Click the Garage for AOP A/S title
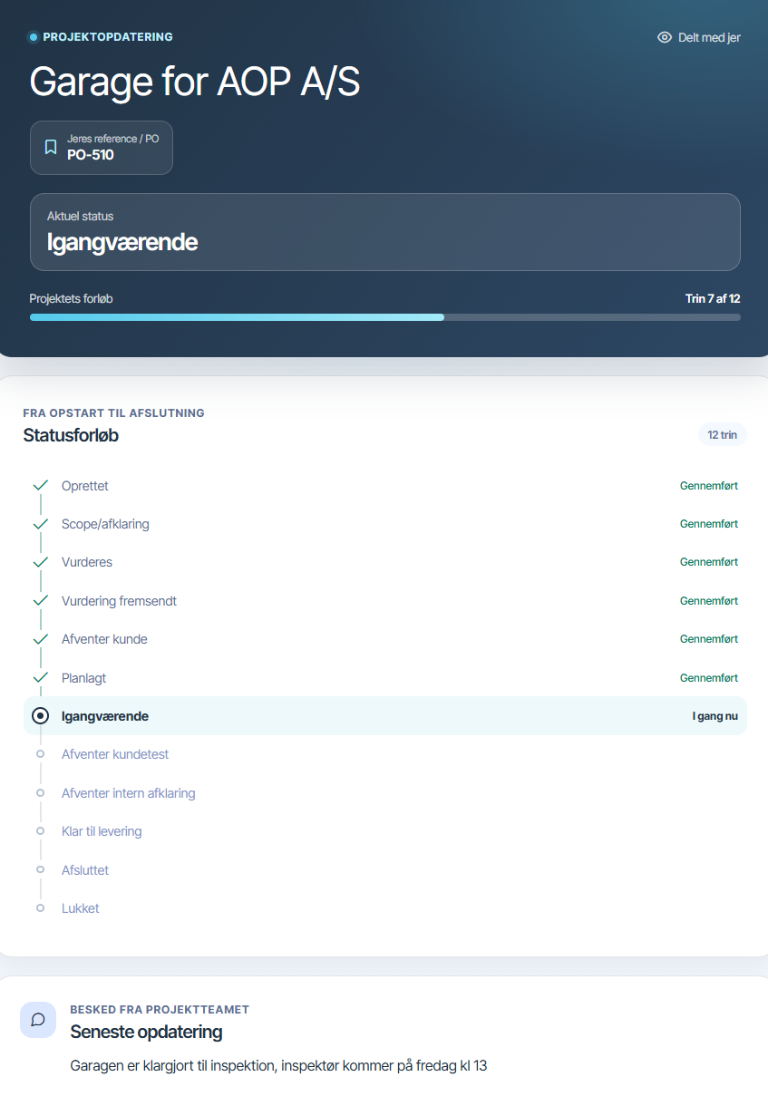768x1096 pixels. pyautogui.click(x=195, y=82)
